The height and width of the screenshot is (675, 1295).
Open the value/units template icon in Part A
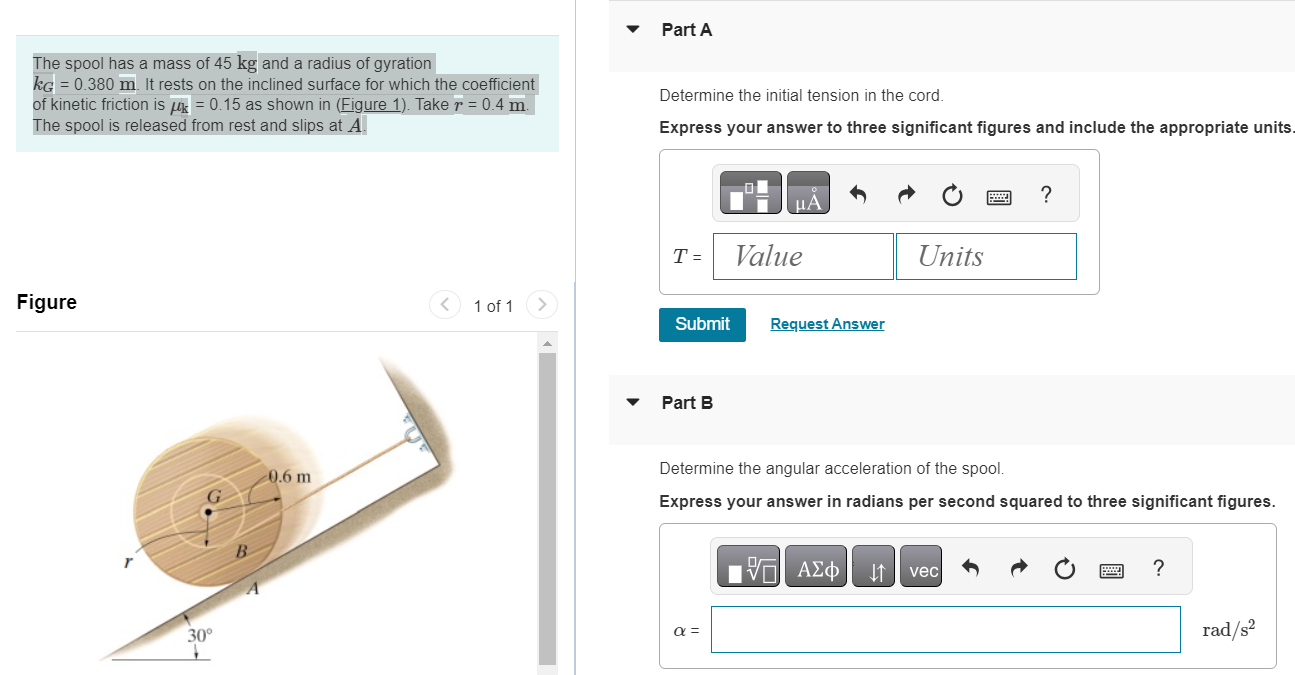[750, 193]
